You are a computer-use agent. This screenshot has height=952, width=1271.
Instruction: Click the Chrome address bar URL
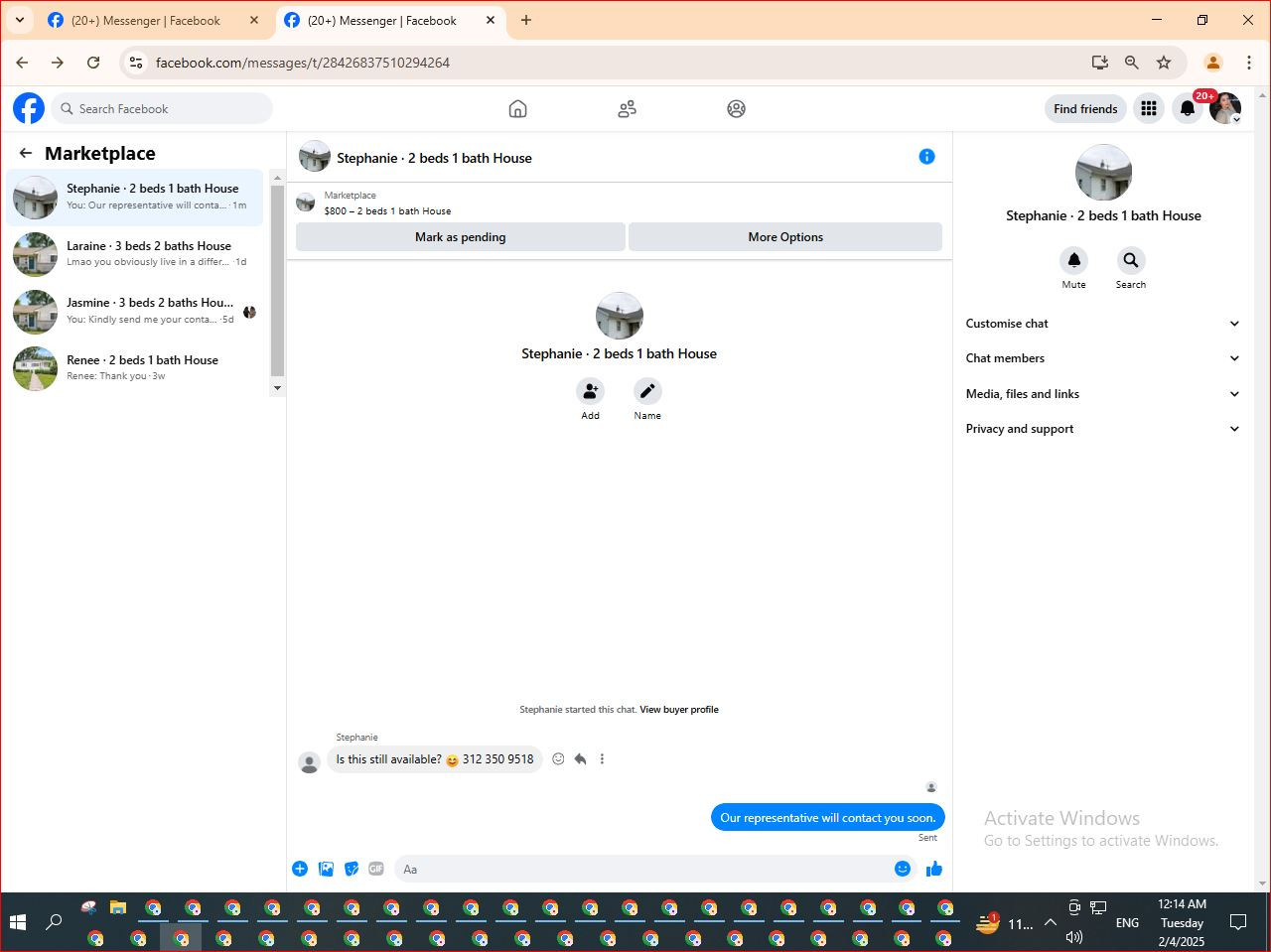coord(303,63)
